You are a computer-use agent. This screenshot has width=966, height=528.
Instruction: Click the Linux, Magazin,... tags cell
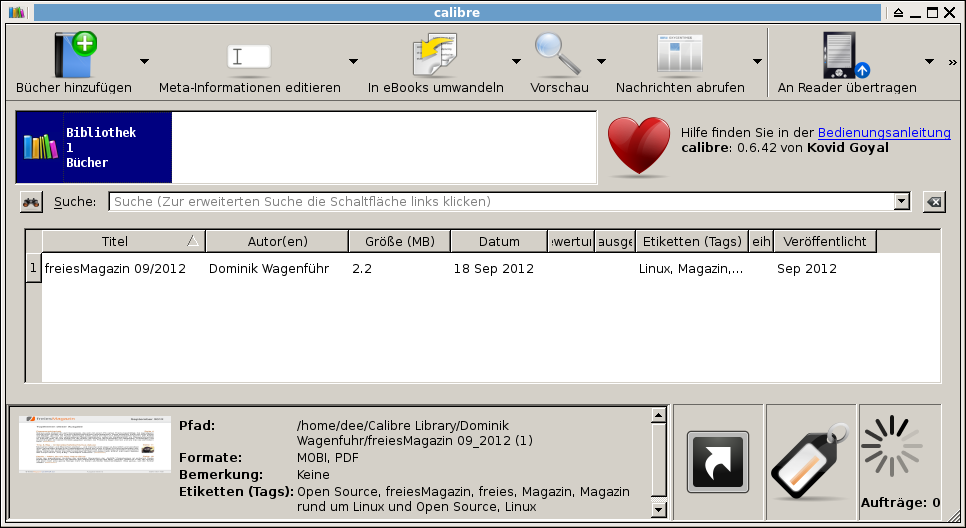coord(692,269)
